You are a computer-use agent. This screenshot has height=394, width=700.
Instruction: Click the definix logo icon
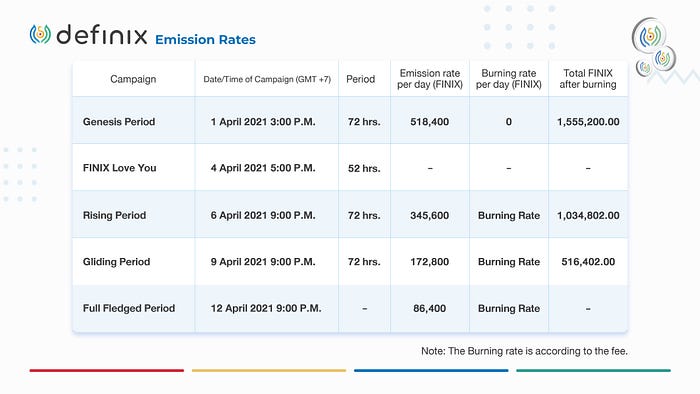(x=40, y=34)
